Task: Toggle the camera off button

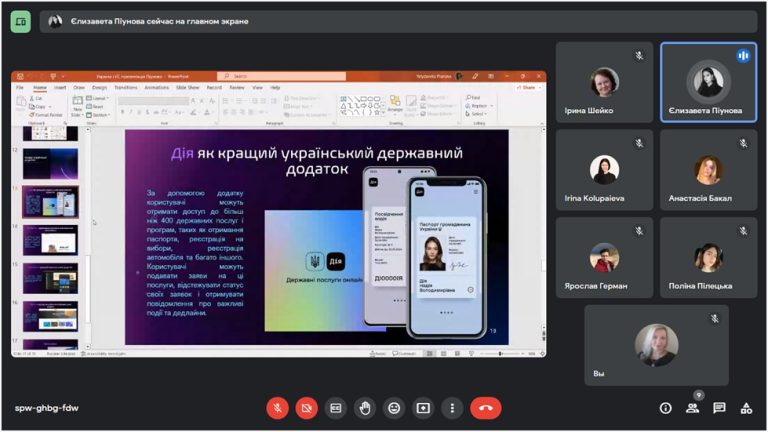Action: click(307, 408)
